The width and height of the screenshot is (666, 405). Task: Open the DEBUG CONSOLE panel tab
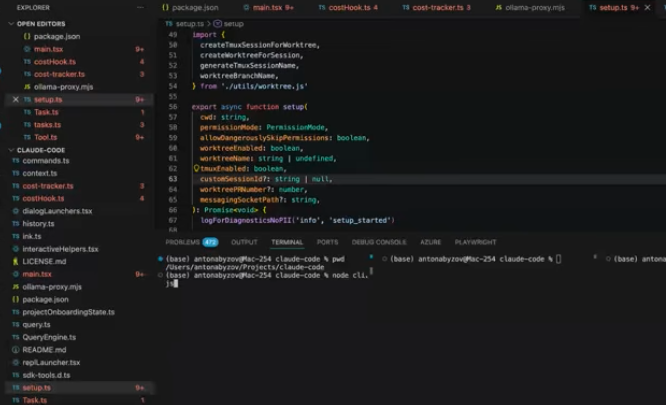pos(379,242)
